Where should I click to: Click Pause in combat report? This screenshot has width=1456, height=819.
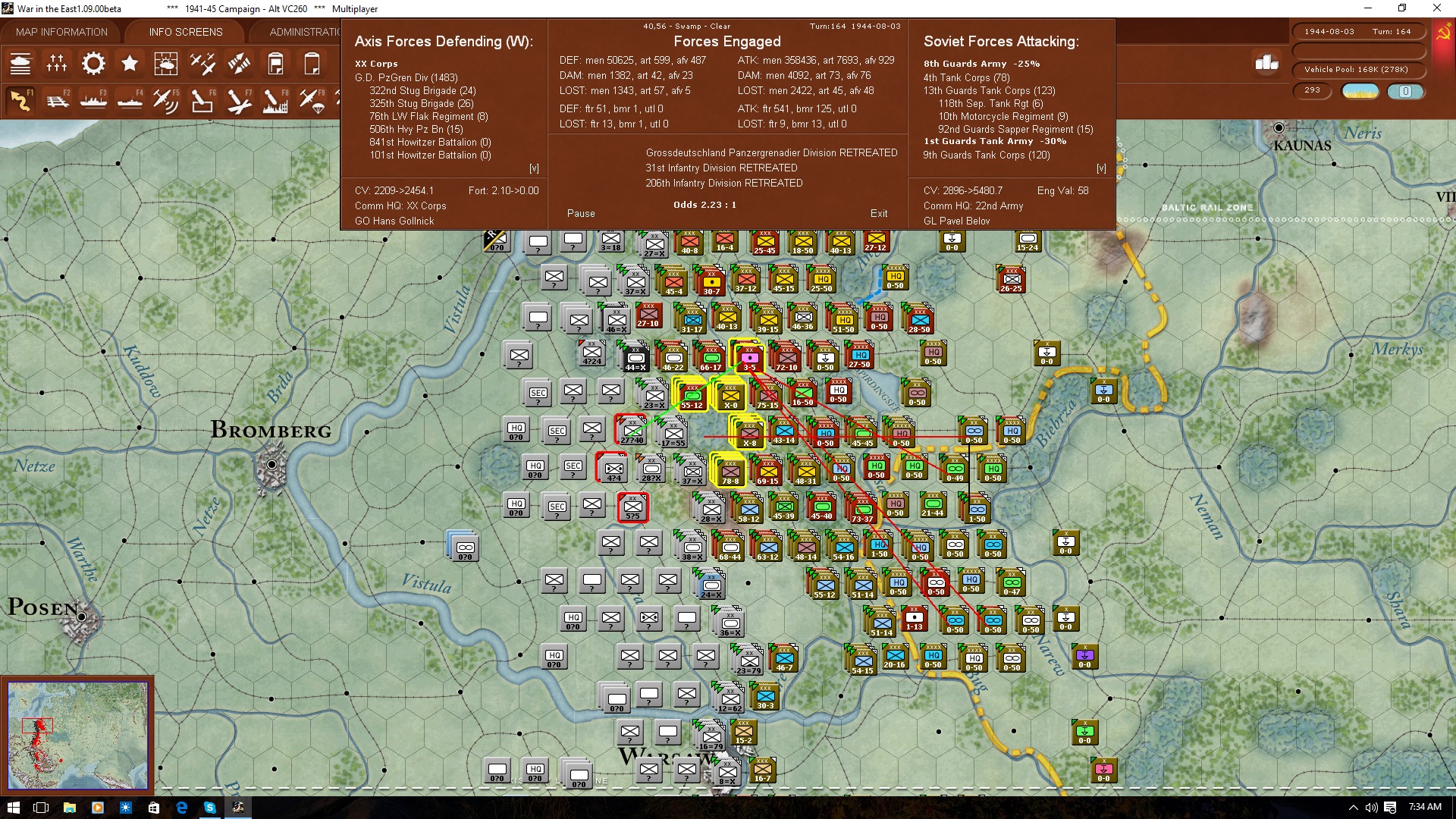(x=581, y=213)
